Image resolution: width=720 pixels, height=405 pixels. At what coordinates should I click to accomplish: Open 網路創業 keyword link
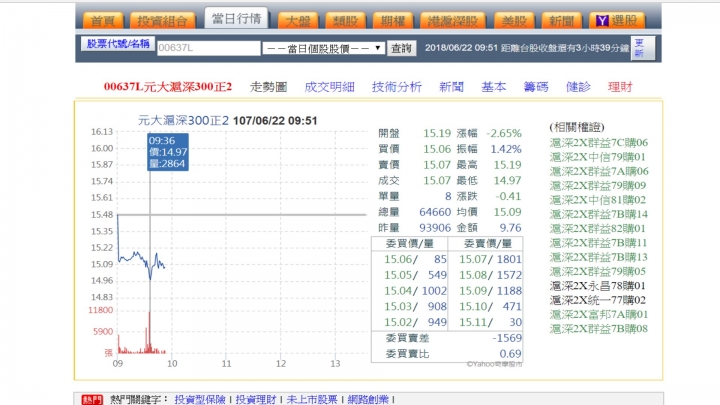[368, 399]
